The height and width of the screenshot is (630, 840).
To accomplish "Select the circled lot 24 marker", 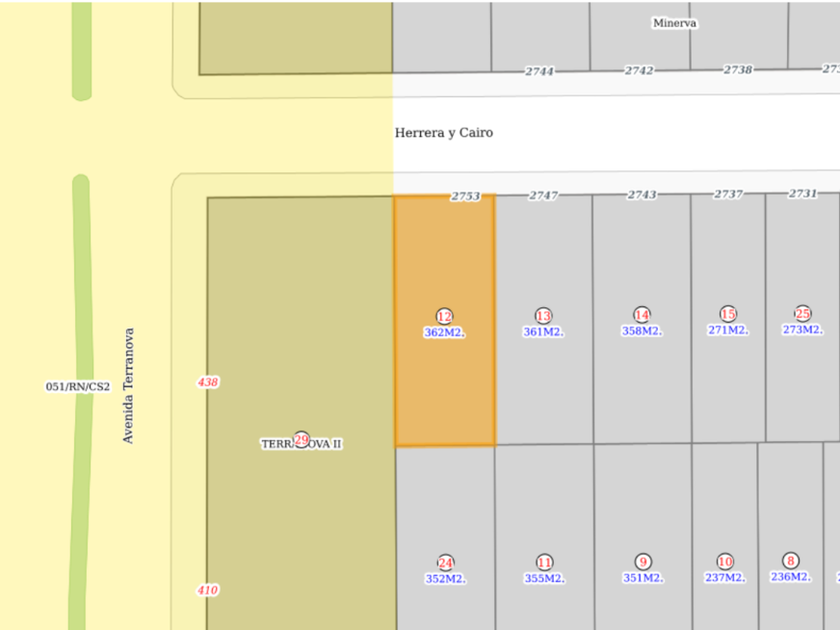I will point(446,562).
